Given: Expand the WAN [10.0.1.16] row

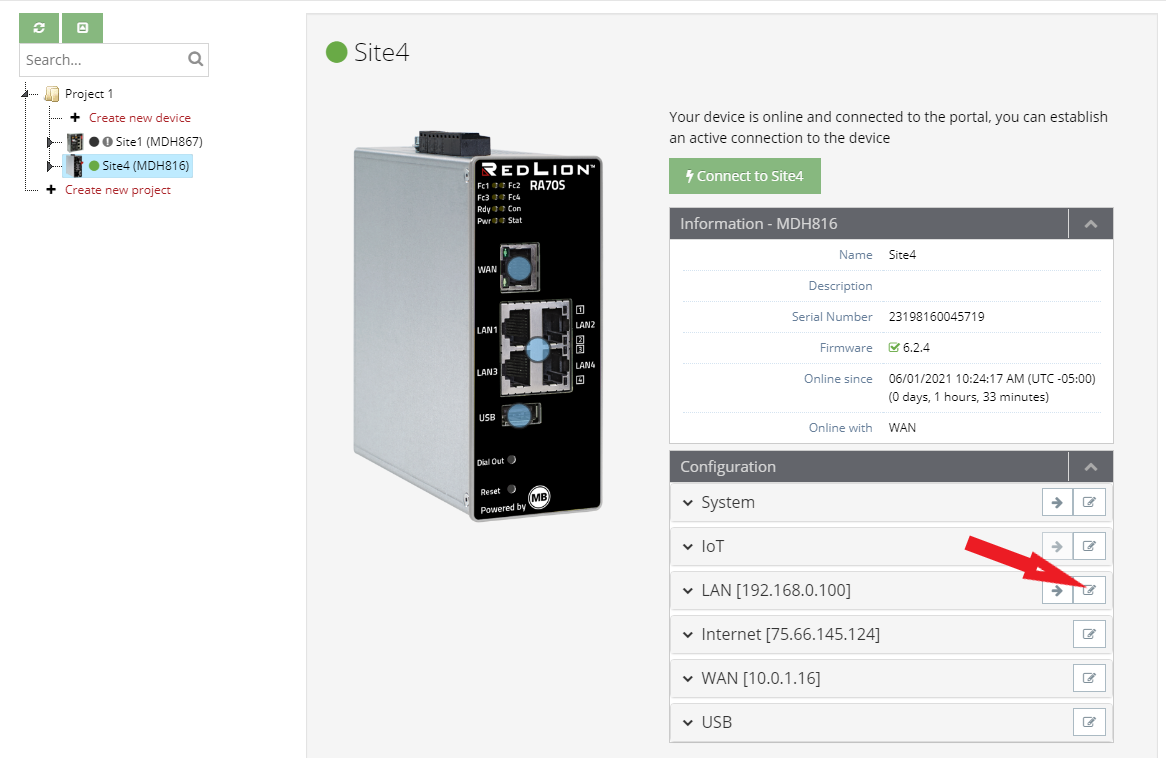Looking at the screenshot, I should tap(688, 679).
